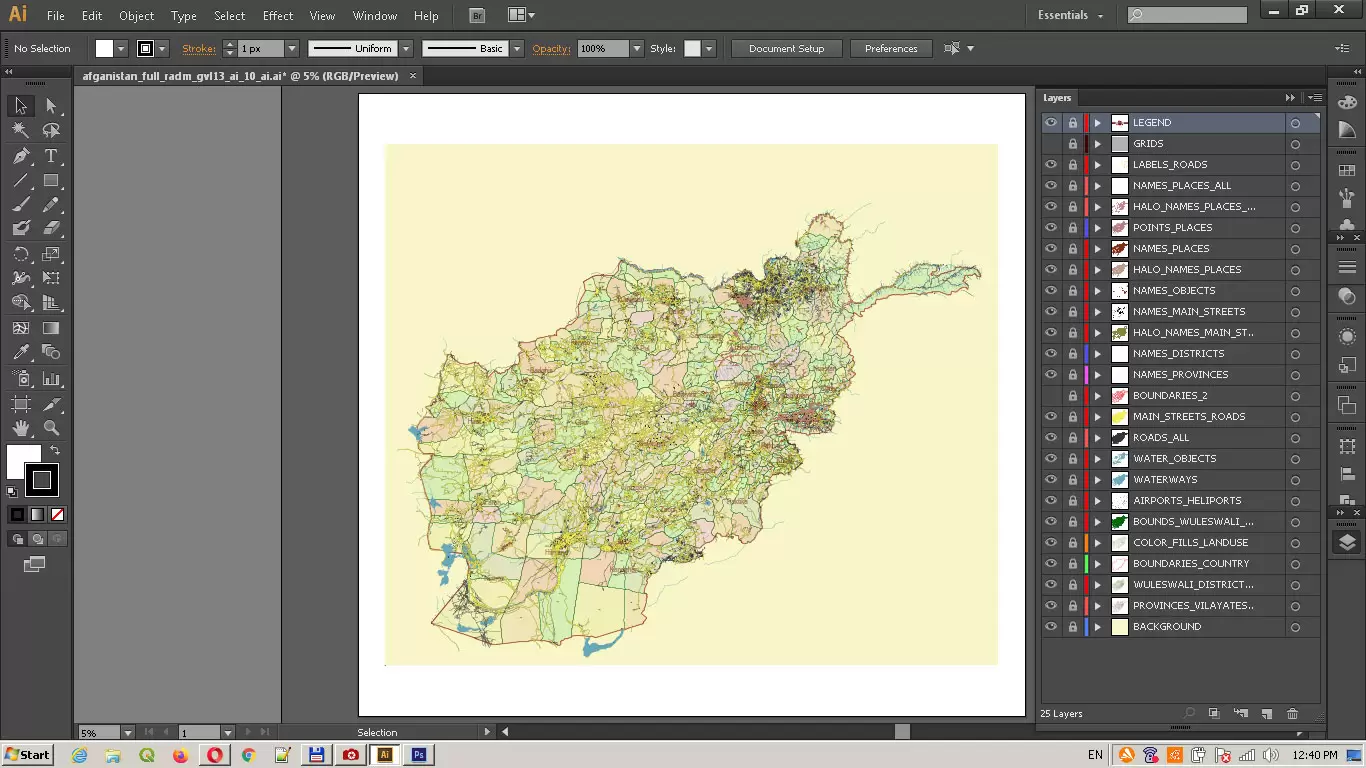The image size is (1366, 768).
Task: Select the Pen tool
Action: [x=21, y=156]
